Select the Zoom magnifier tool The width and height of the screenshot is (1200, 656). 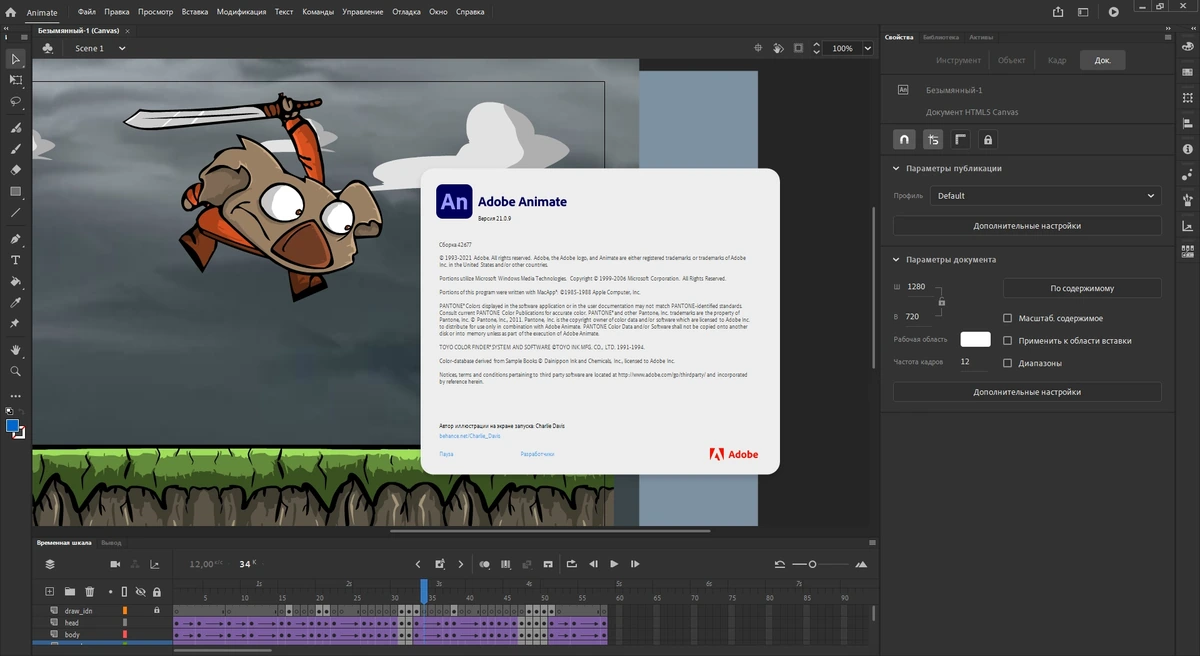[x=15, y=371]
